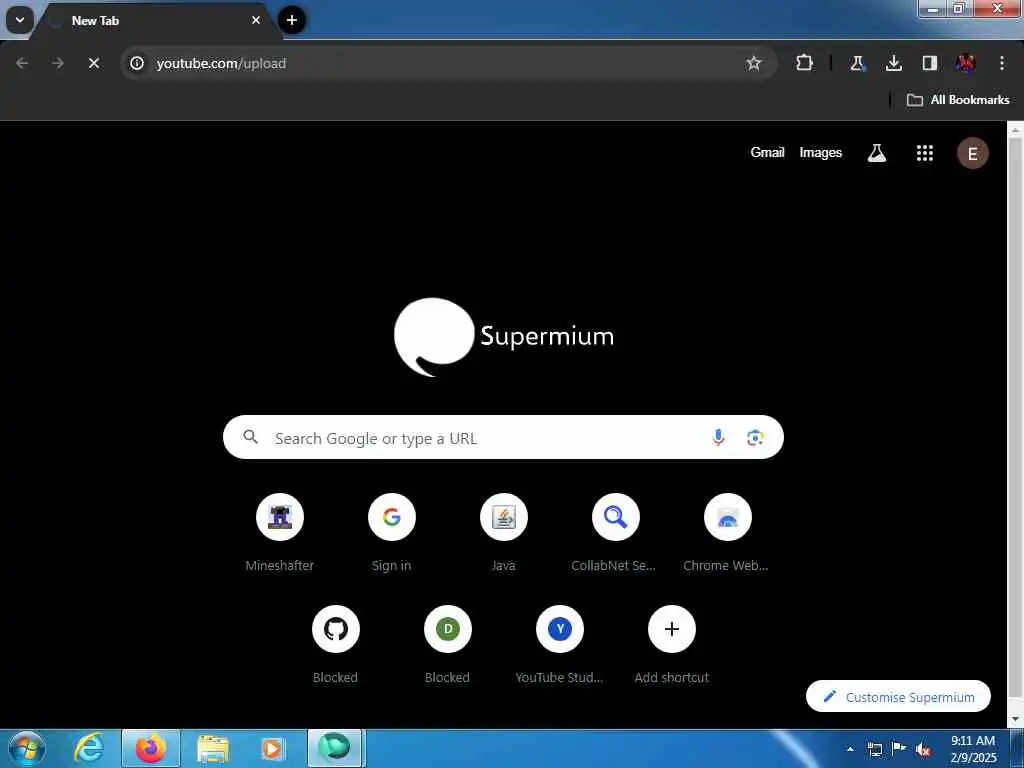The width and height of the screenshot is (1024, 768).
Task: Open the GitHub Blocked shortcut
Action: coord(336,645)
